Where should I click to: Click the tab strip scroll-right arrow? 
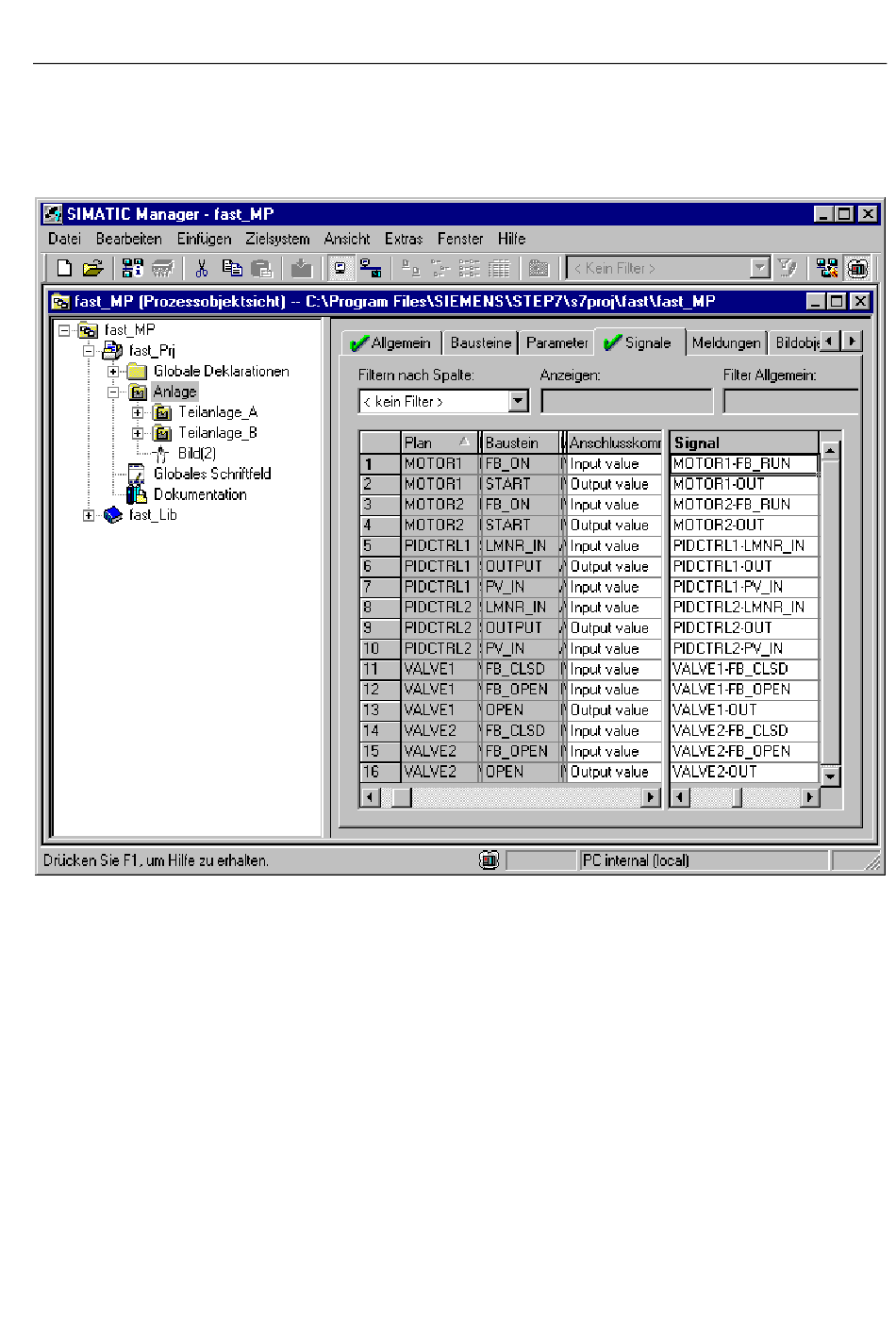[851, 341]
